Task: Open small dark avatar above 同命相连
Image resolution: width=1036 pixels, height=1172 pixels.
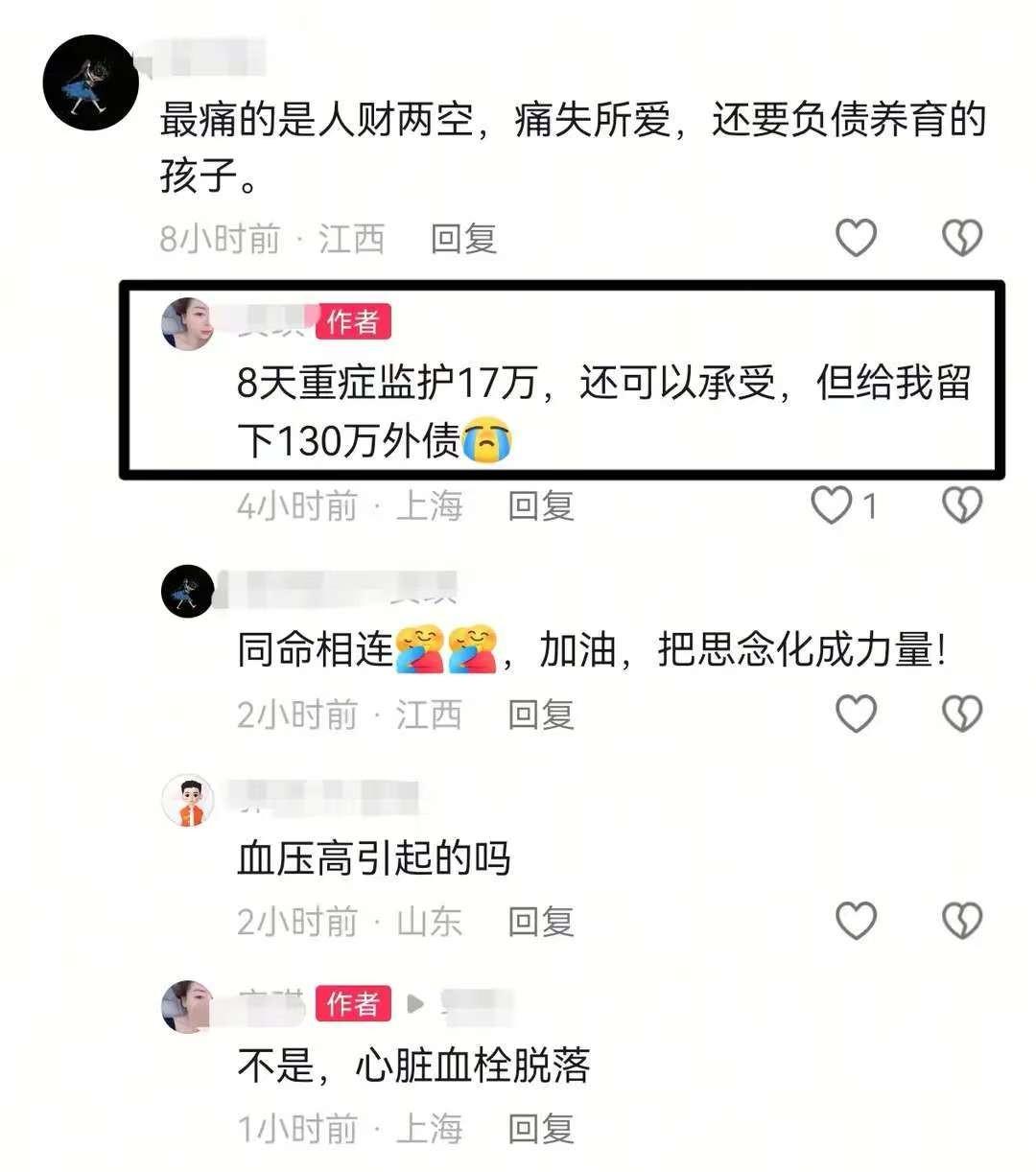Action: point(187,592)
